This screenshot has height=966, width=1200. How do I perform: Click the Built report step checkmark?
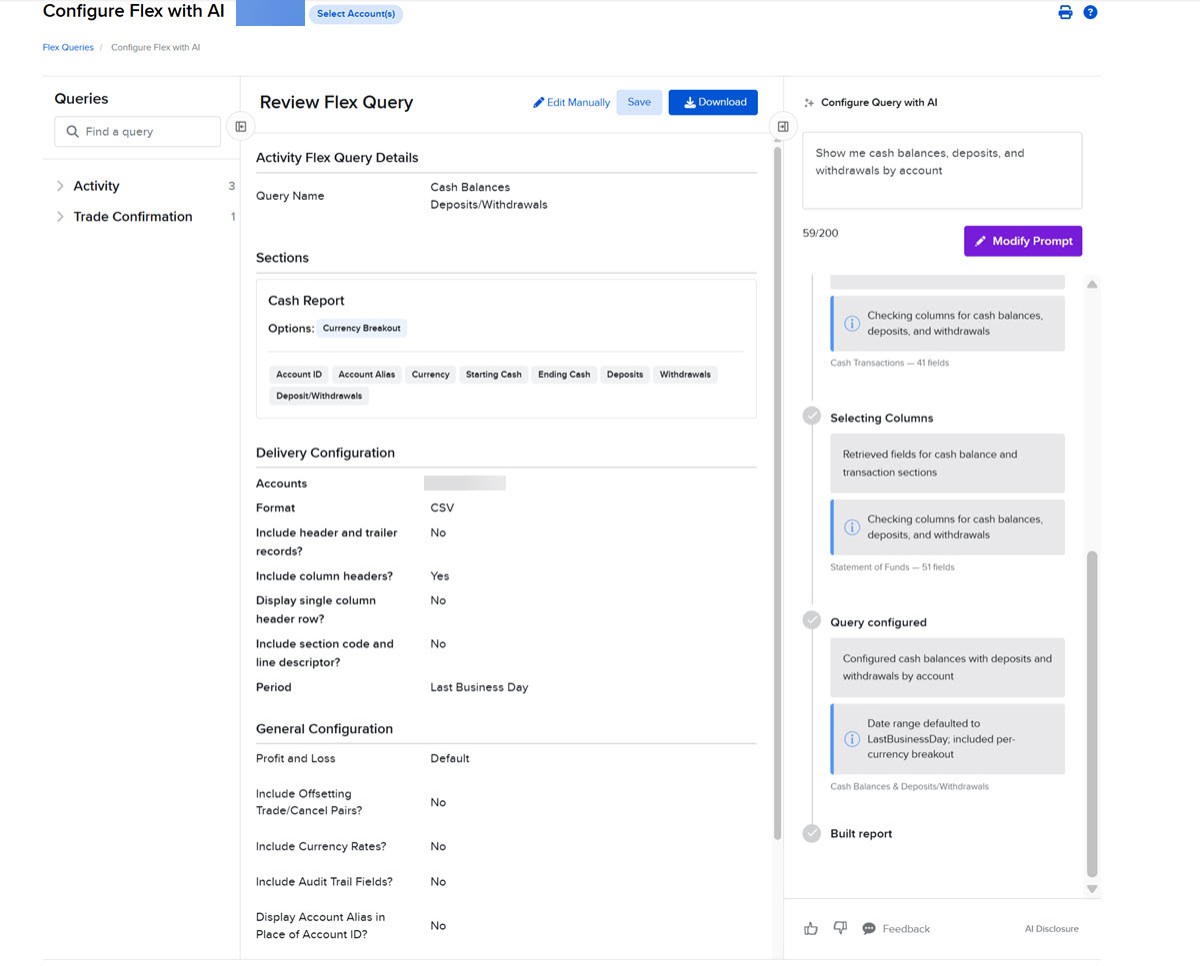click(x=812, y=832)
